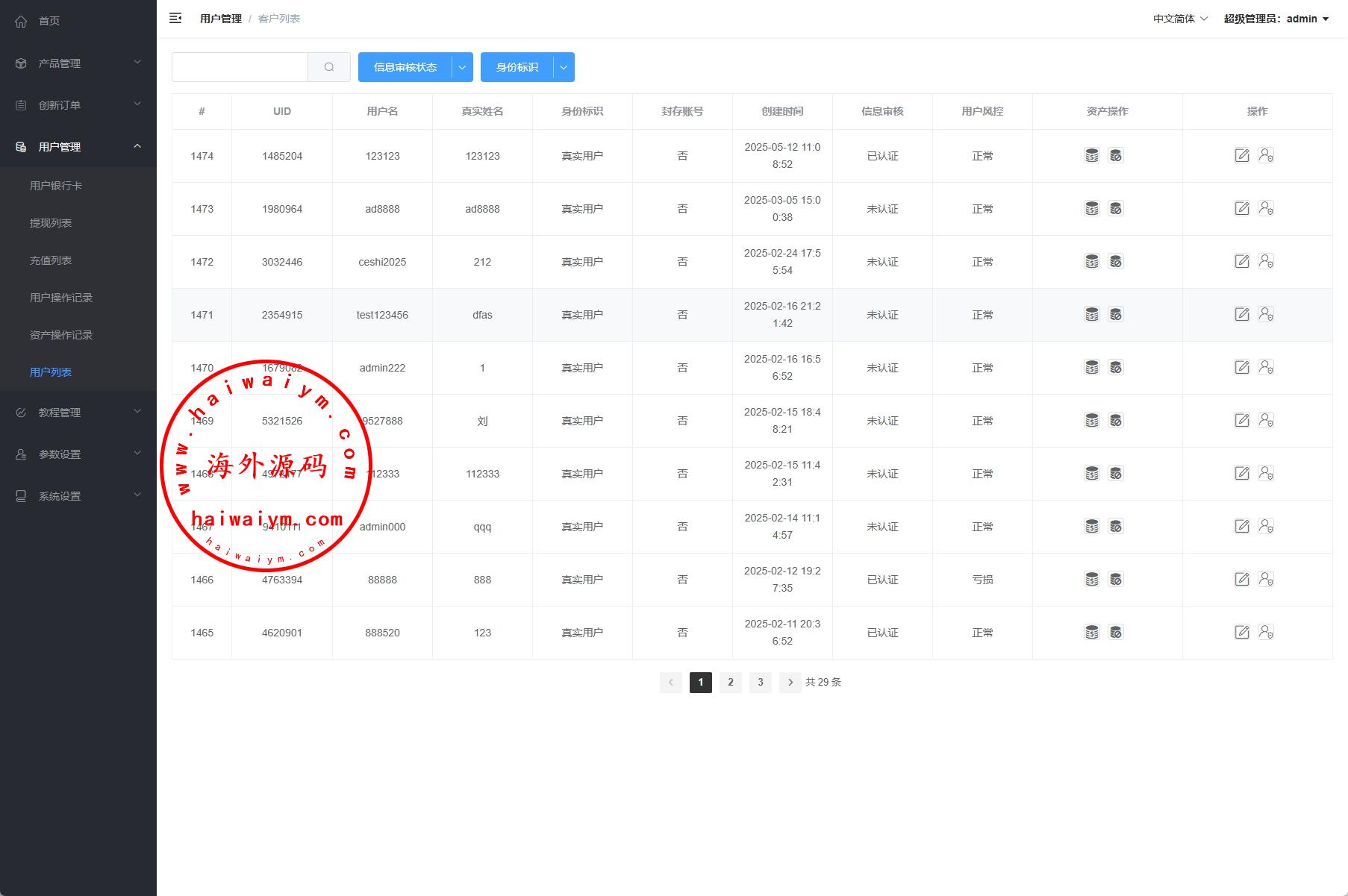The image size is (1348, 896).
Task: Open 用户银行卡 in the sidebar
Action: (x=56, y=186)
